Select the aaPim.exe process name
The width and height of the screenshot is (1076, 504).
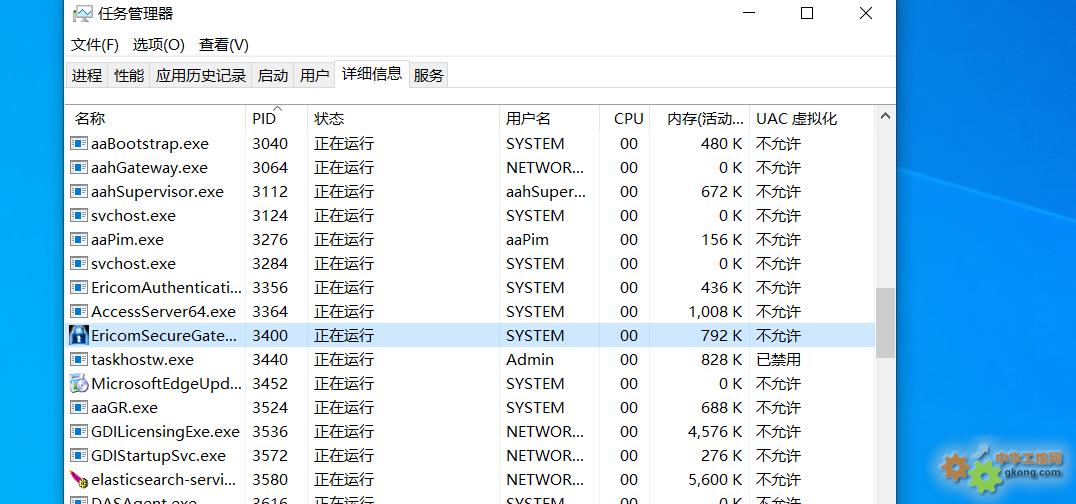[x=128, y=240]
